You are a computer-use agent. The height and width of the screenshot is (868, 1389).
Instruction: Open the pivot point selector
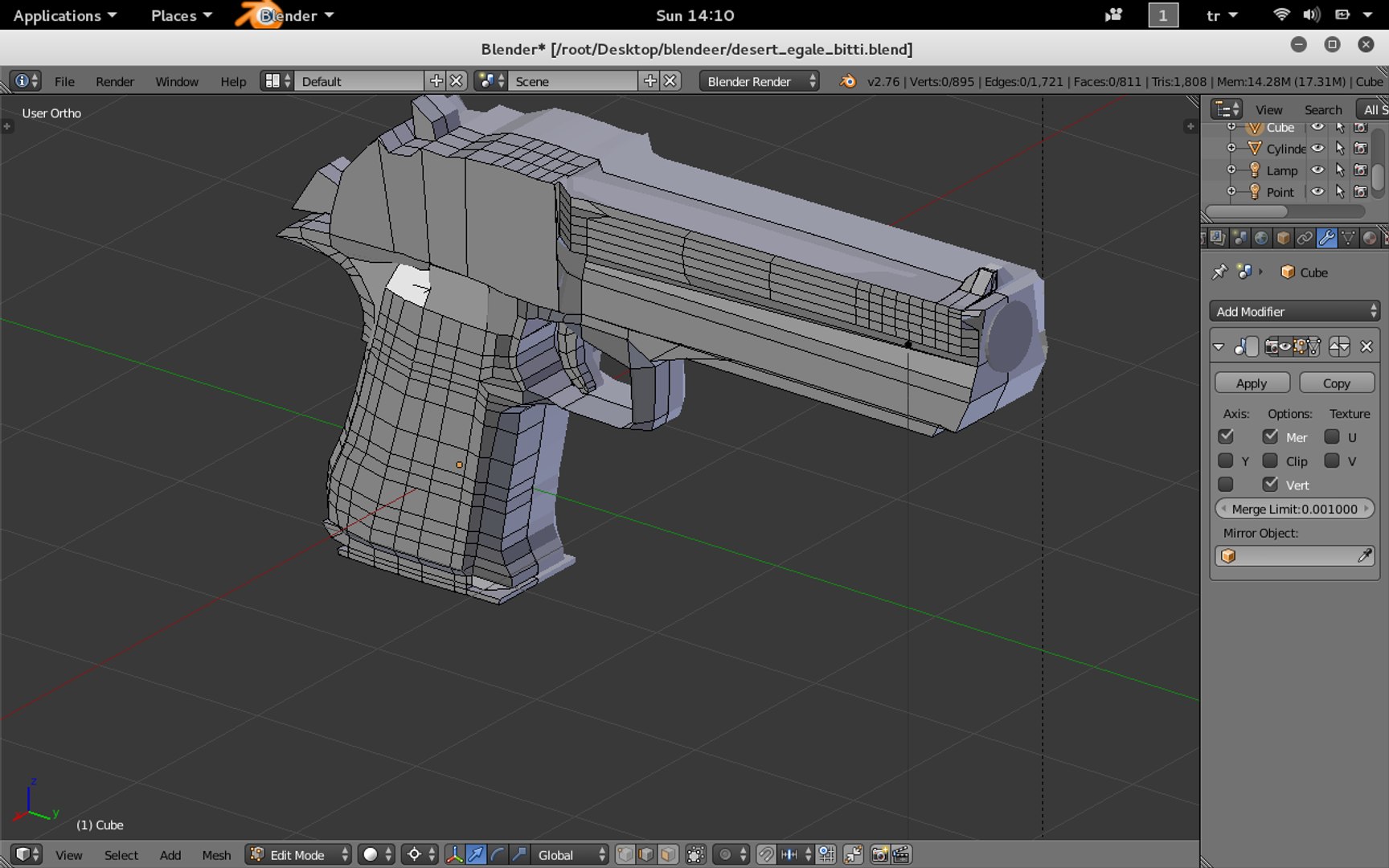[420, 854]
